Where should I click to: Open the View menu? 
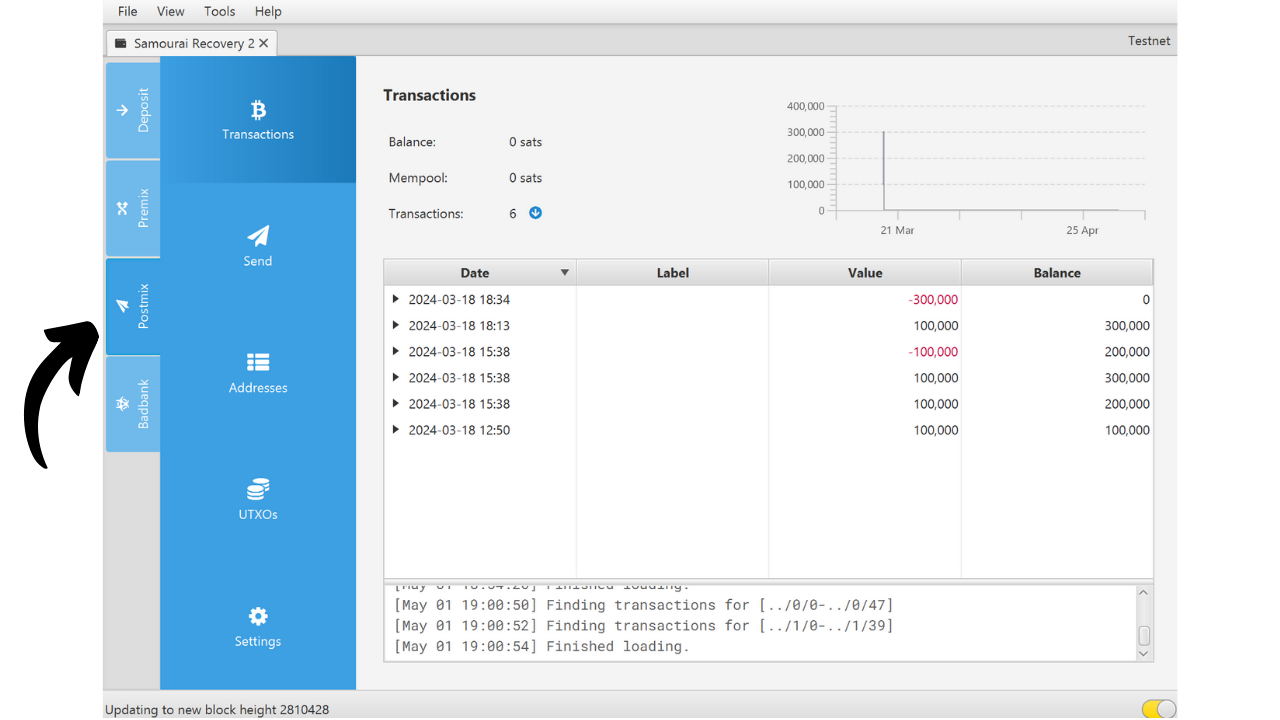[x=171, y=11]
